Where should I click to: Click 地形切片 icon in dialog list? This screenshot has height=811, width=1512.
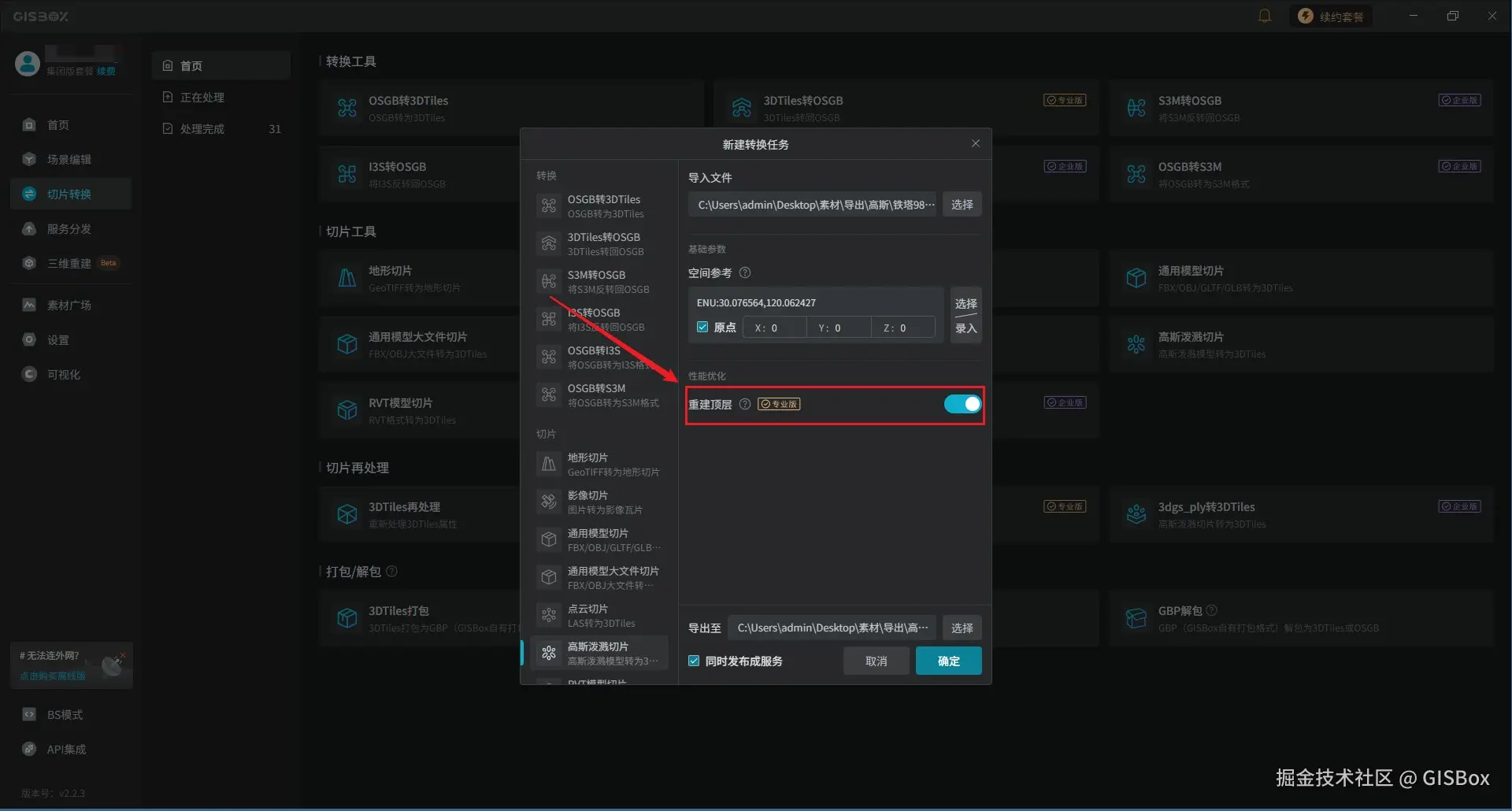549,464
